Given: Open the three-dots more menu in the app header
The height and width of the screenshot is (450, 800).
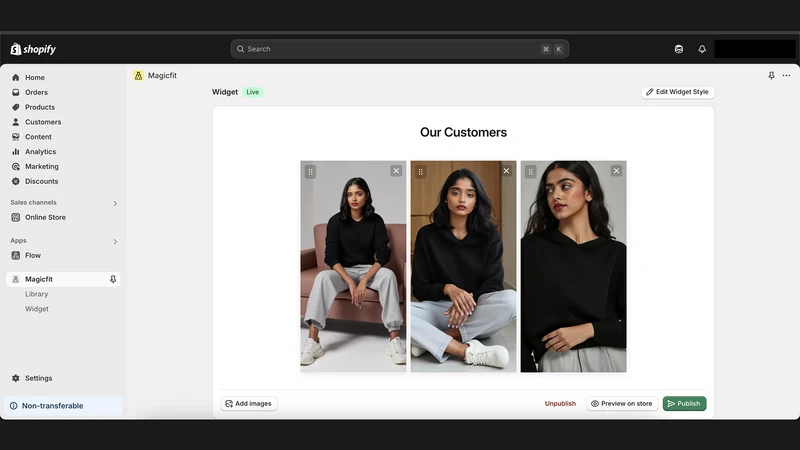Looking at the screenshot, I should (786, 76).
